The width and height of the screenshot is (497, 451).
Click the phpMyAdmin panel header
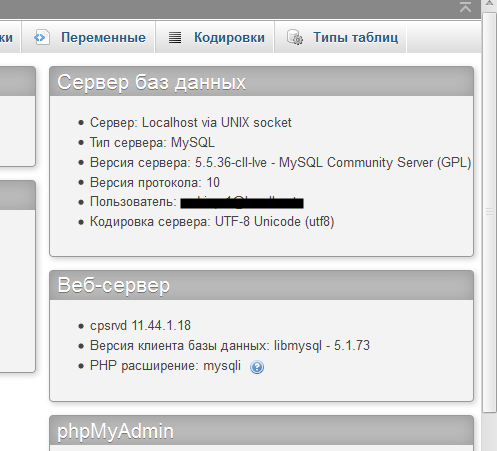[261, 431]
